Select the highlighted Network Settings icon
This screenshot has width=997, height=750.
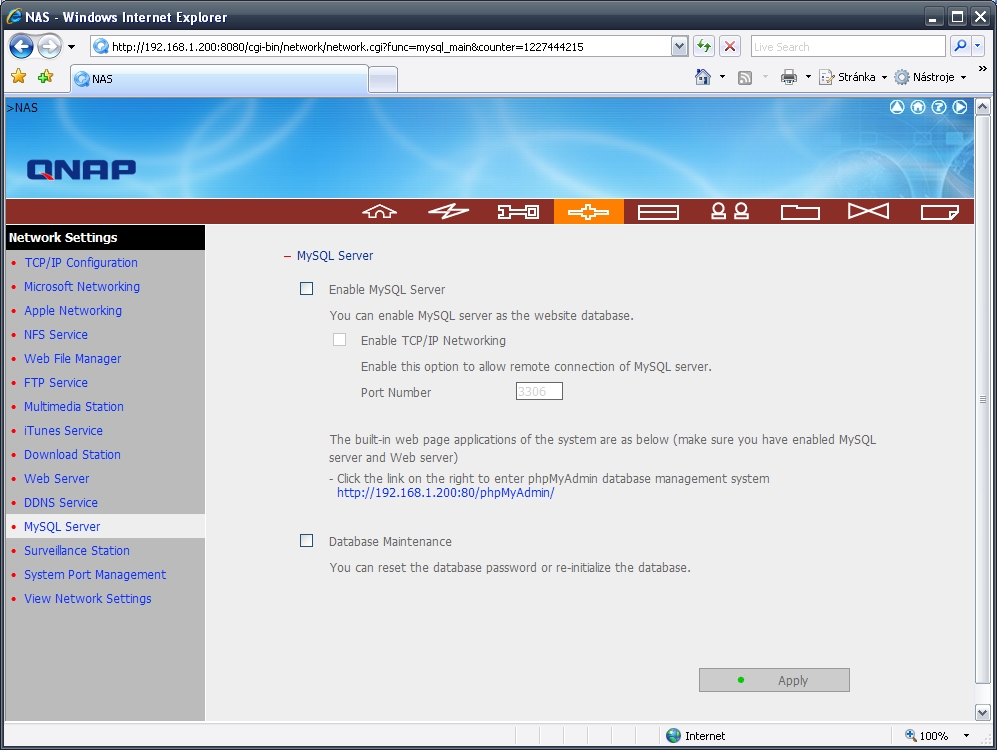pyautogui.click(x=589, y=212)
